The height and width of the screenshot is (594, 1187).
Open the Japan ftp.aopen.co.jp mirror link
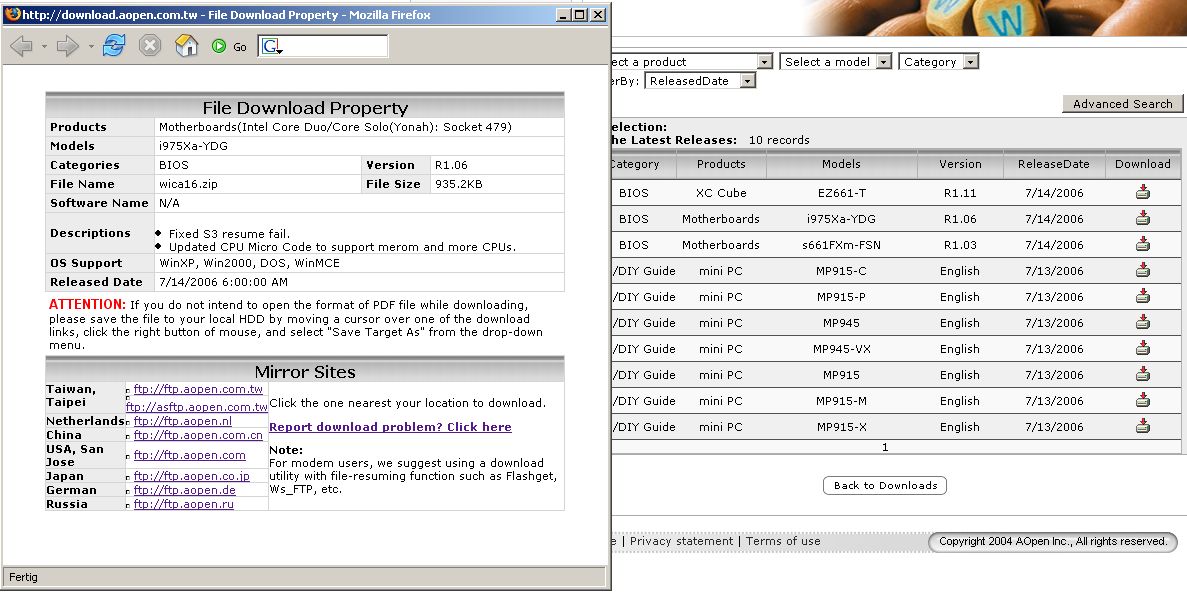(192, 476)
